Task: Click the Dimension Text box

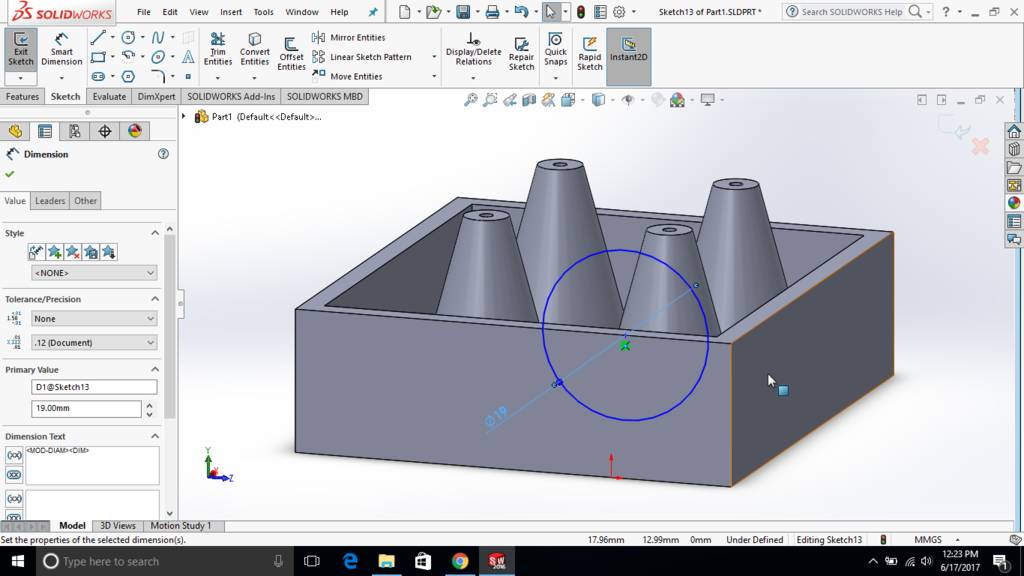Action: pyautogui.click(x=92, y=466)
